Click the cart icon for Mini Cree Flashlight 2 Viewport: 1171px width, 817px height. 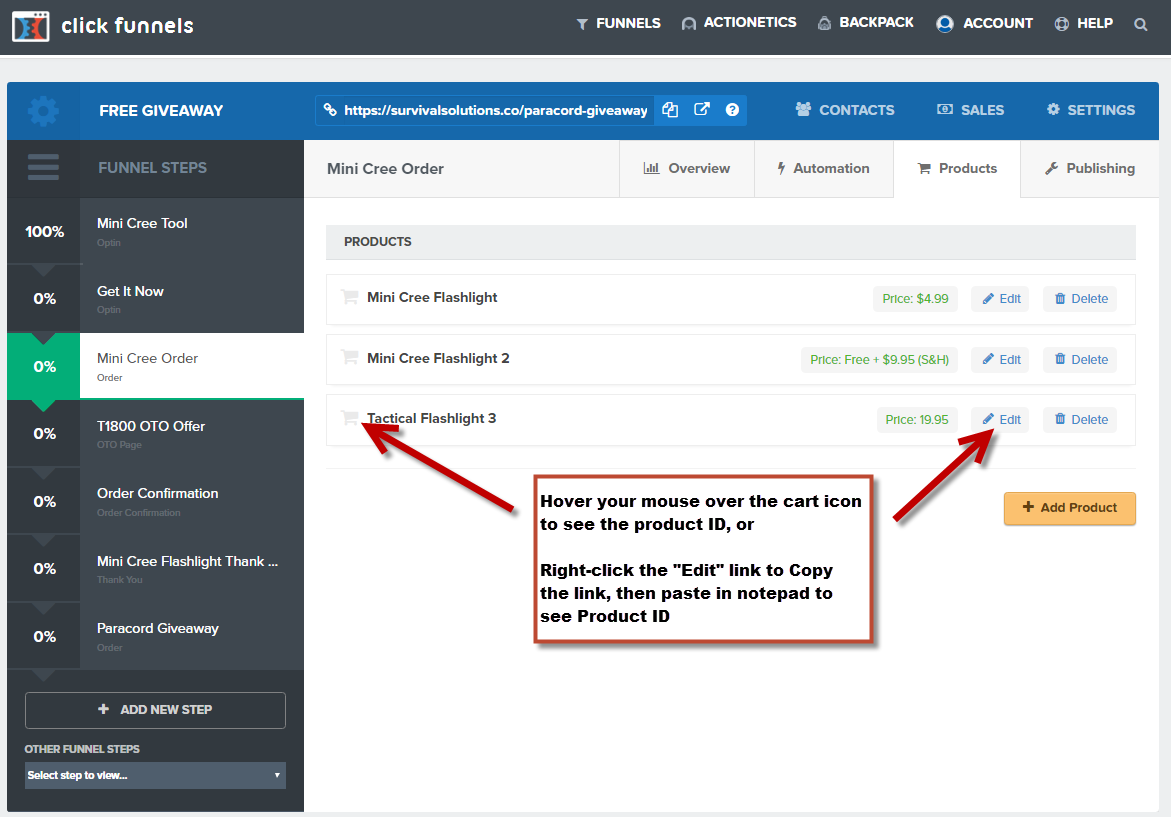349,357
